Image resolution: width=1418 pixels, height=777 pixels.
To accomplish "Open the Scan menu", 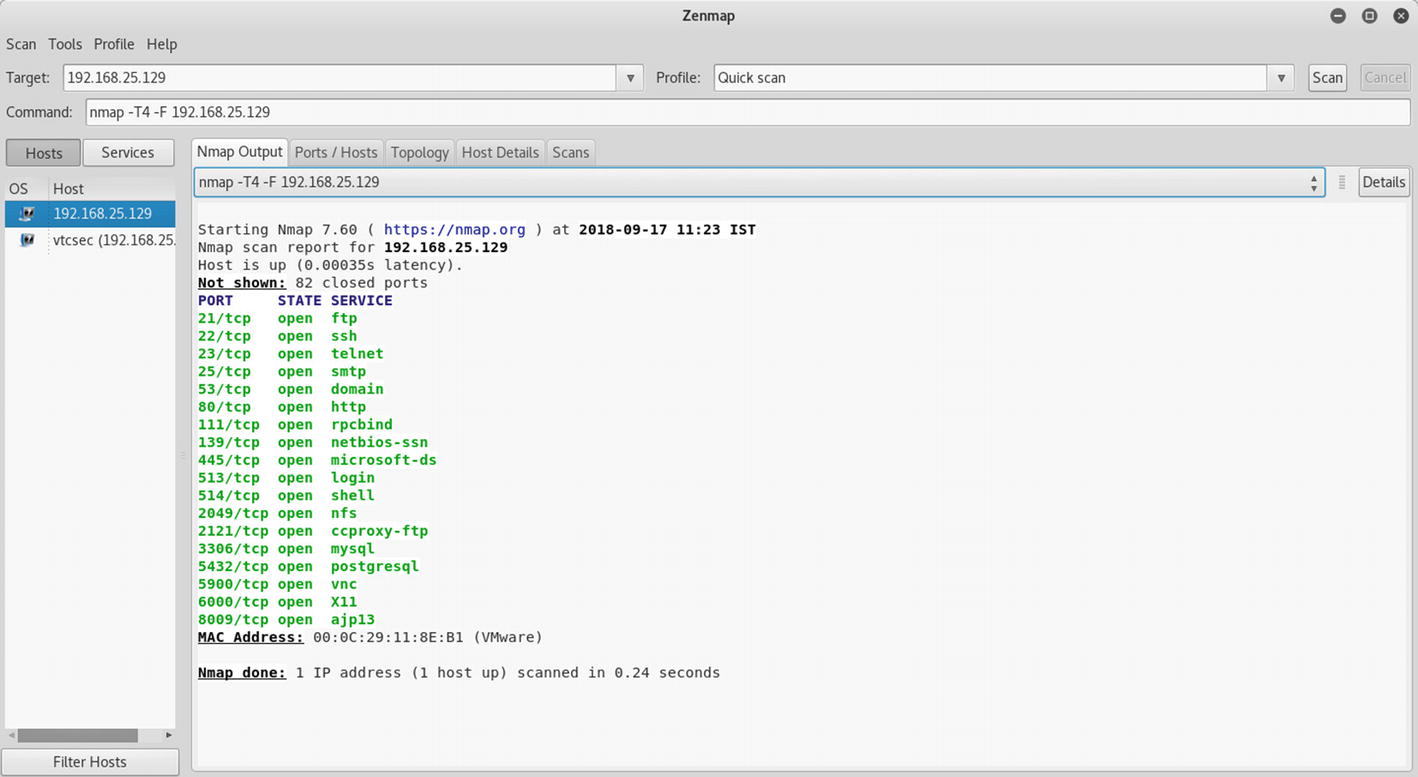I will [x=21, y=44].
